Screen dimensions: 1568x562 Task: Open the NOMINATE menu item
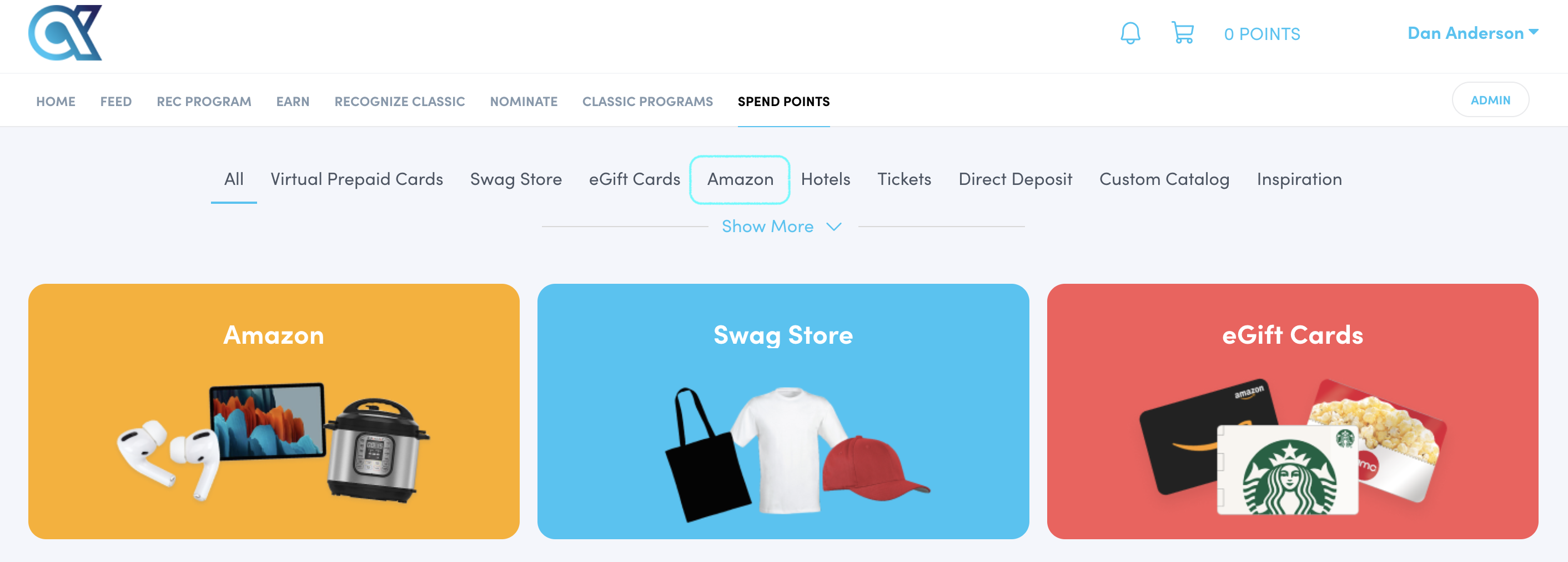[524, 101]
